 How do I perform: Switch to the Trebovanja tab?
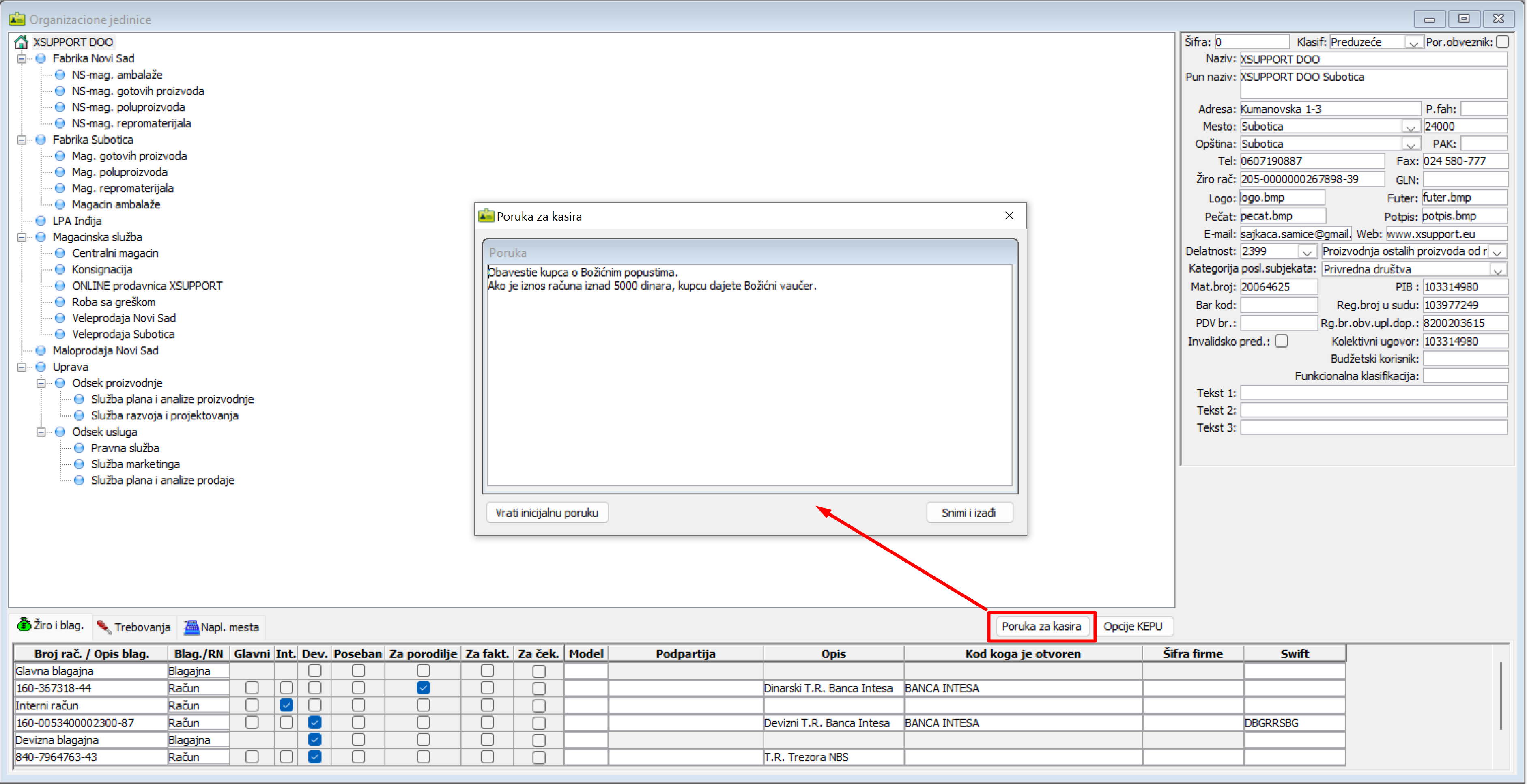[134, 627]
